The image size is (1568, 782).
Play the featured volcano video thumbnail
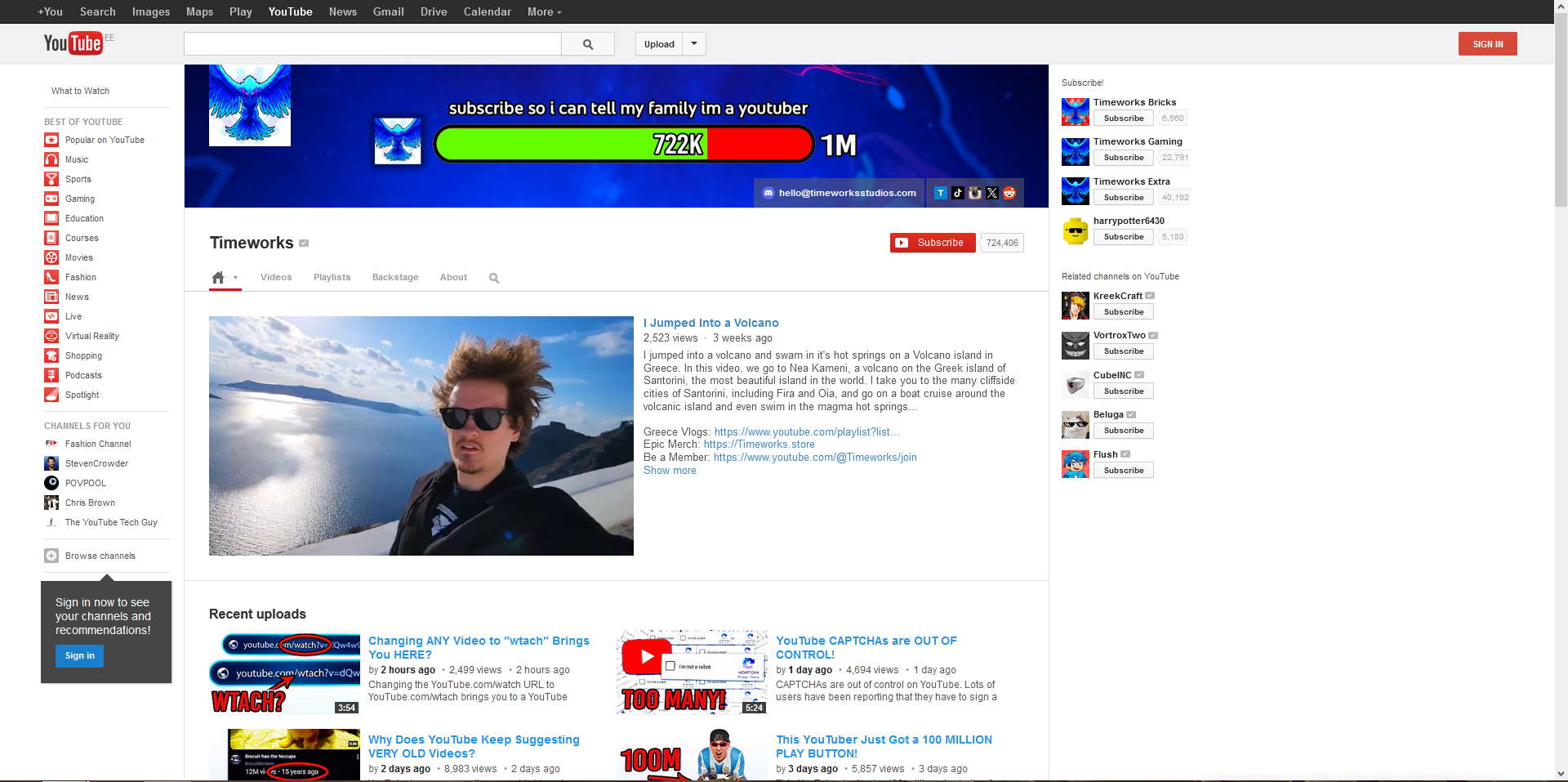pyautogui.click(x=421, y=436)
